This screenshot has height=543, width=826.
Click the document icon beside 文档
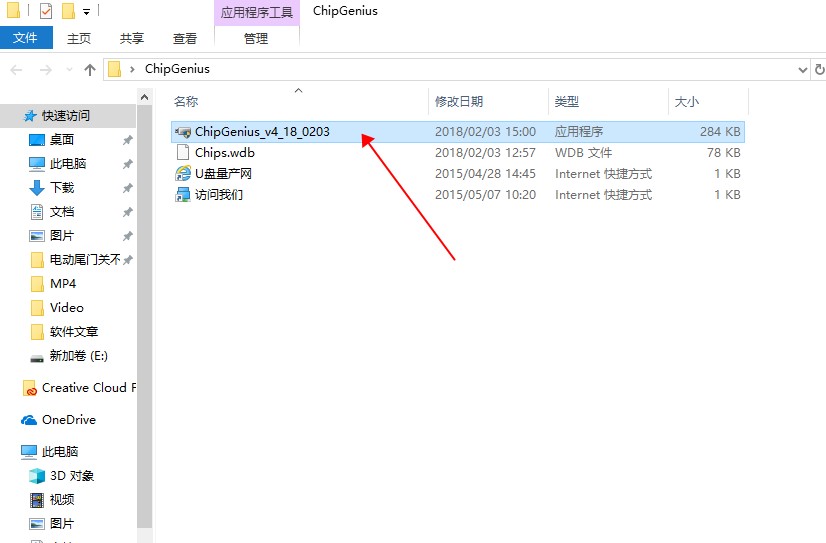point(37,212)
